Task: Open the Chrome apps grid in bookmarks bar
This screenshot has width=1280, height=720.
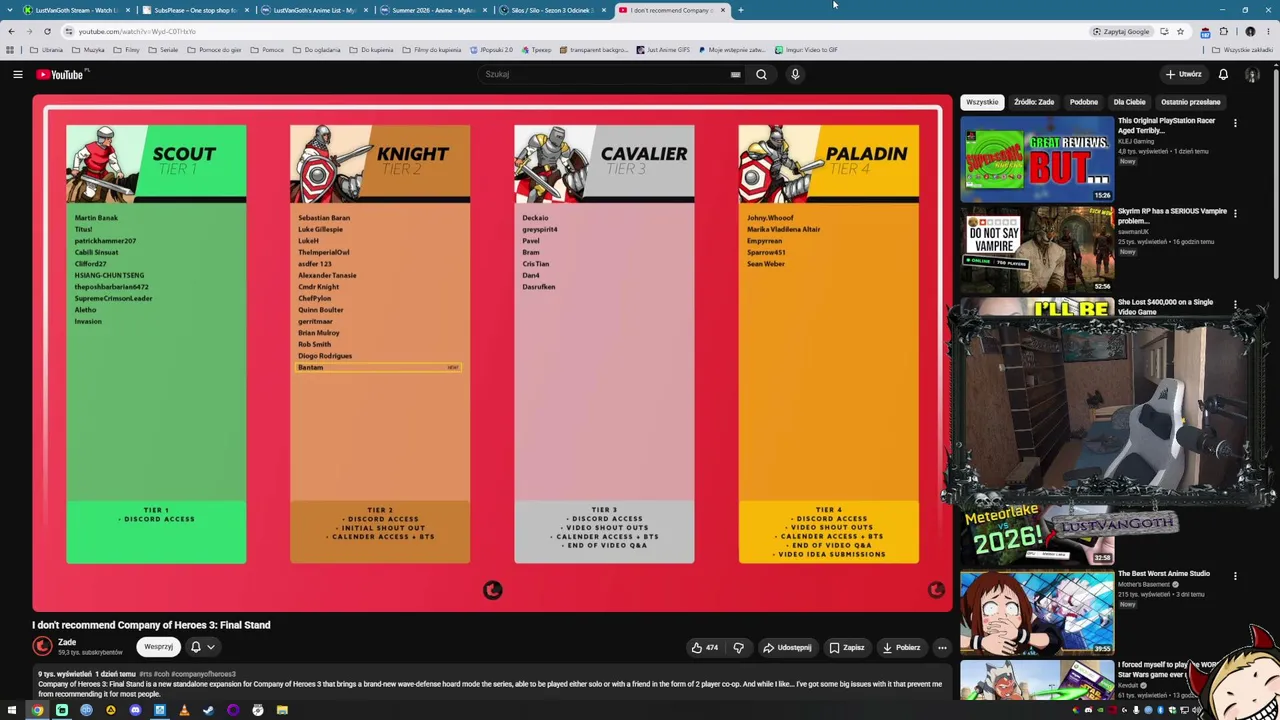Action: [x=10, y=50]
